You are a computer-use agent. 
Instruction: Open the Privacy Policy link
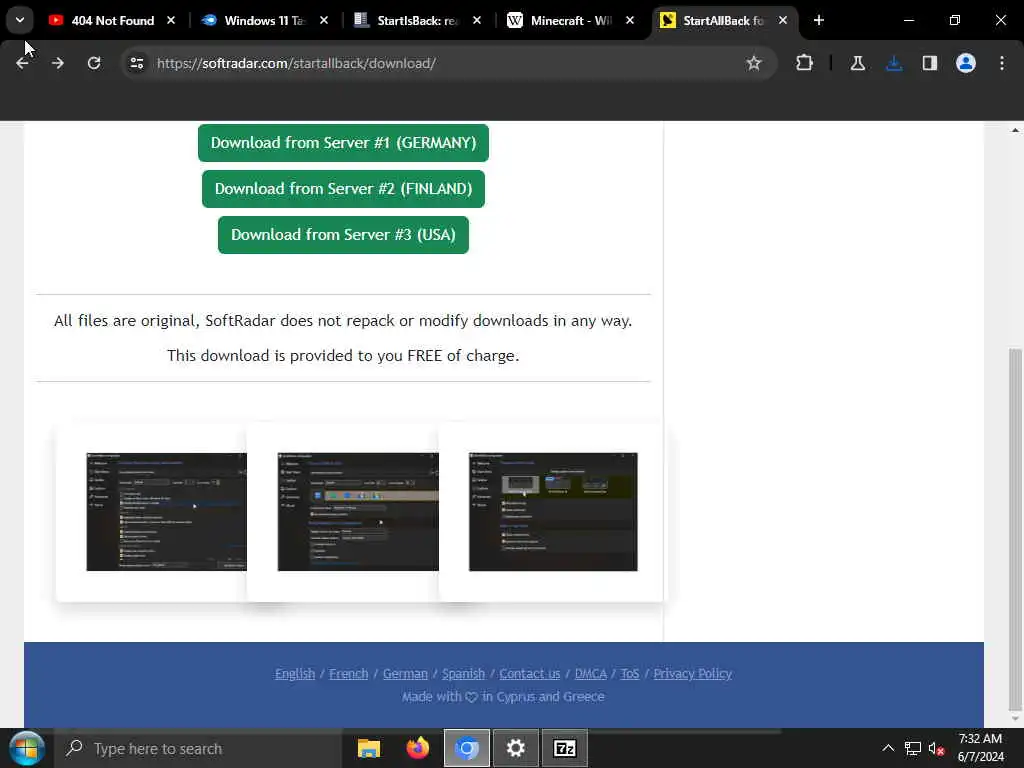693,673
